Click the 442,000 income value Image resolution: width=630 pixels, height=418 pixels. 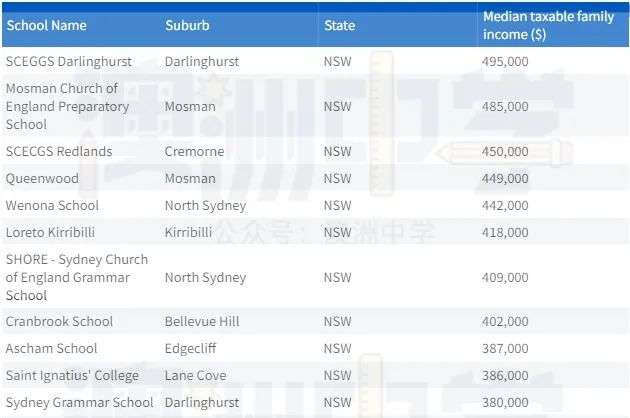pos(505,205)
